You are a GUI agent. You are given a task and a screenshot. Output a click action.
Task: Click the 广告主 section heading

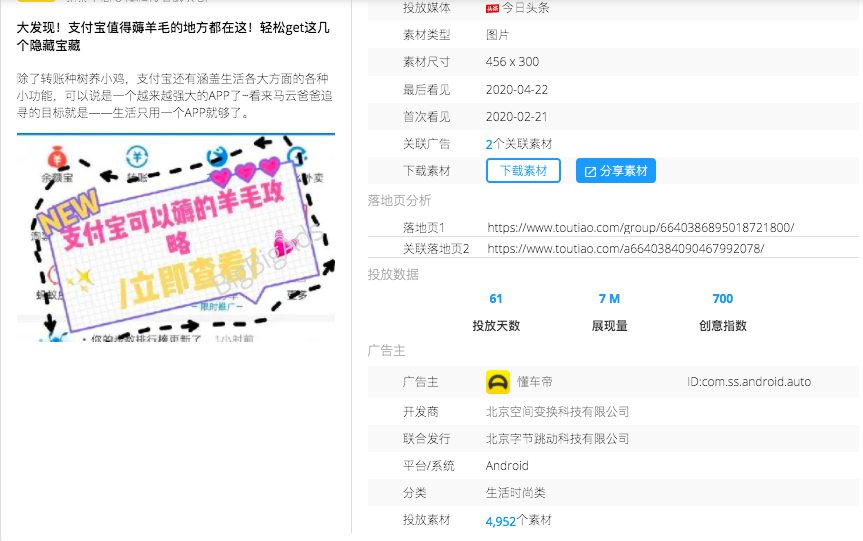[386, 351]
